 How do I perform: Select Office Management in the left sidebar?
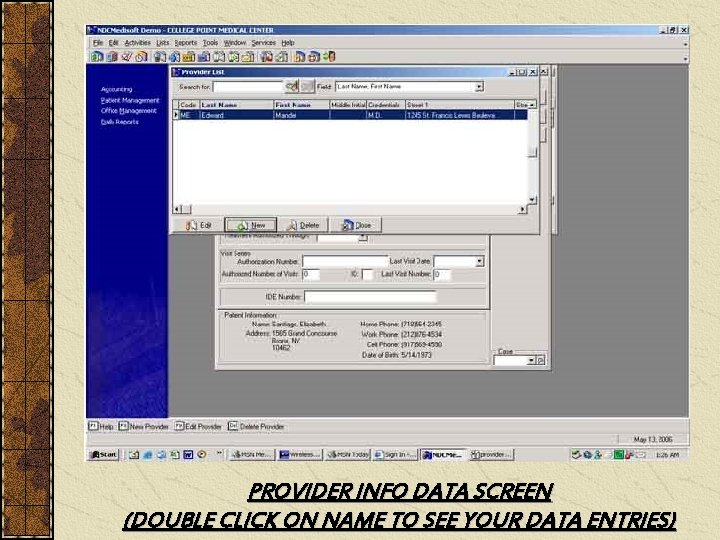click(129, 111)
